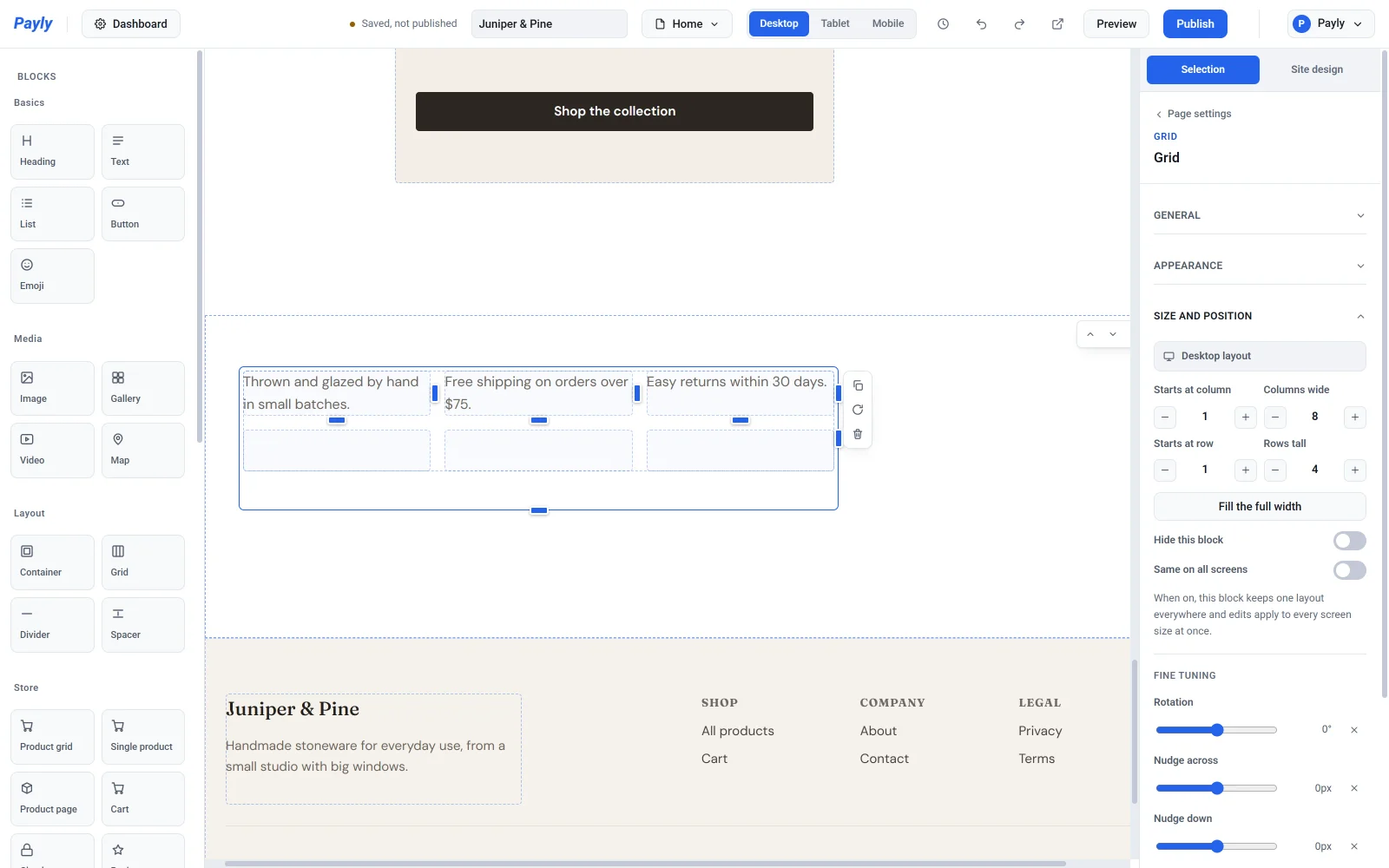Open the Payly account menu
This screenshot has height=868, width=1389.
[1331, 24]
